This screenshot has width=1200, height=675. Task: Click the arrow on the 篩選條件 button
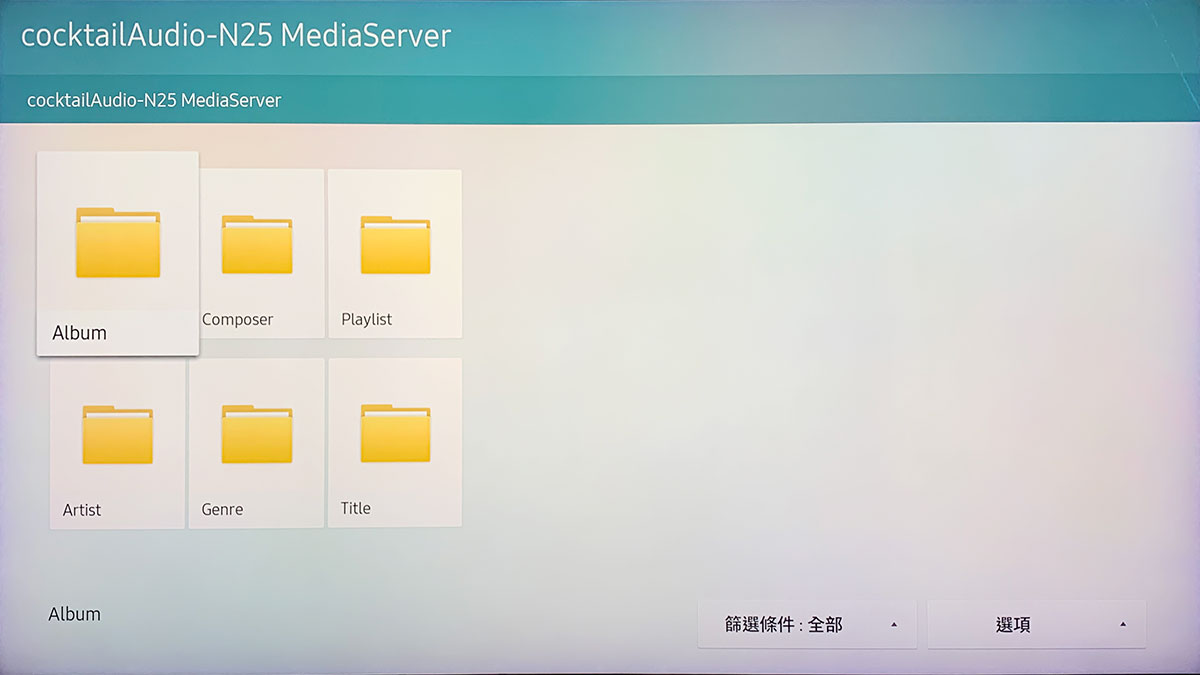click(x=893, y=625)
